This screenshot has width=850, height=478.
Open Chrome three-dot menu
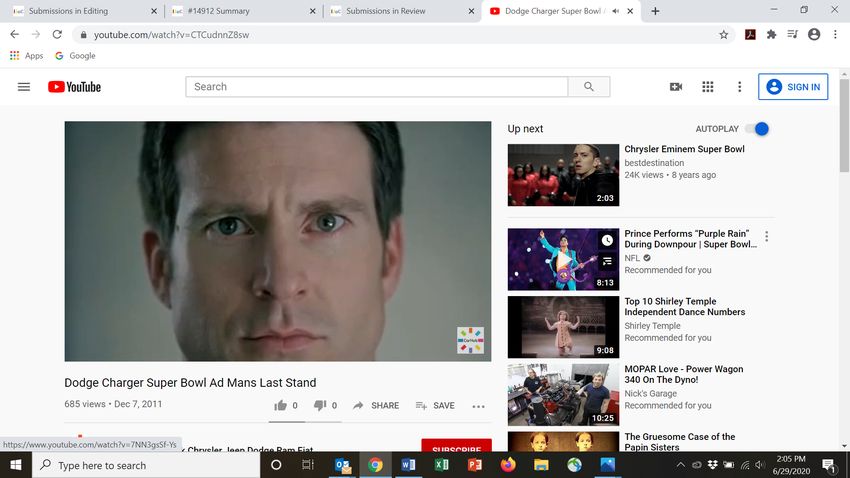click(x=835, y=35)
